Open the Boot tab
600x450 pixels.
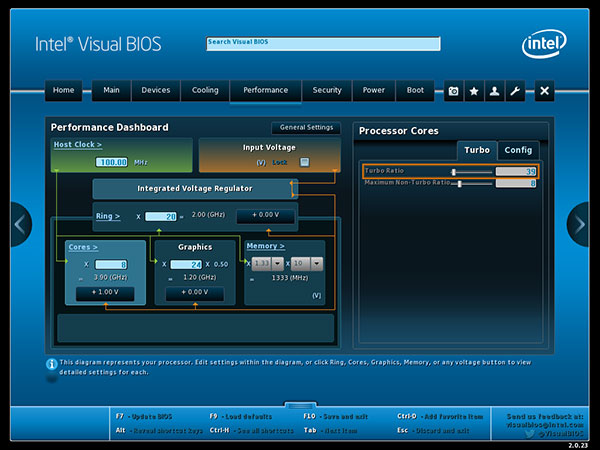pos(415,90)
